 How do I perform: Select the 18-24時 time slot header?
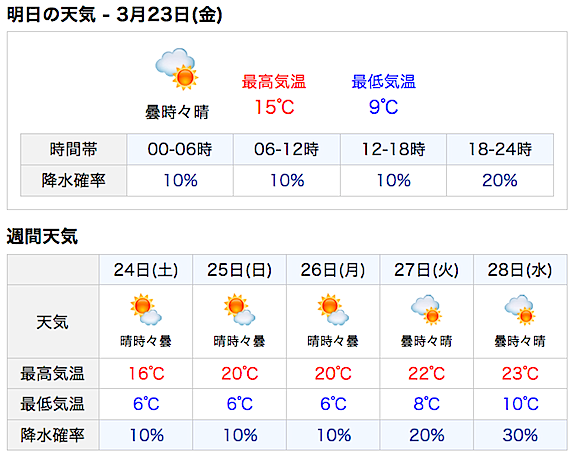500,149
